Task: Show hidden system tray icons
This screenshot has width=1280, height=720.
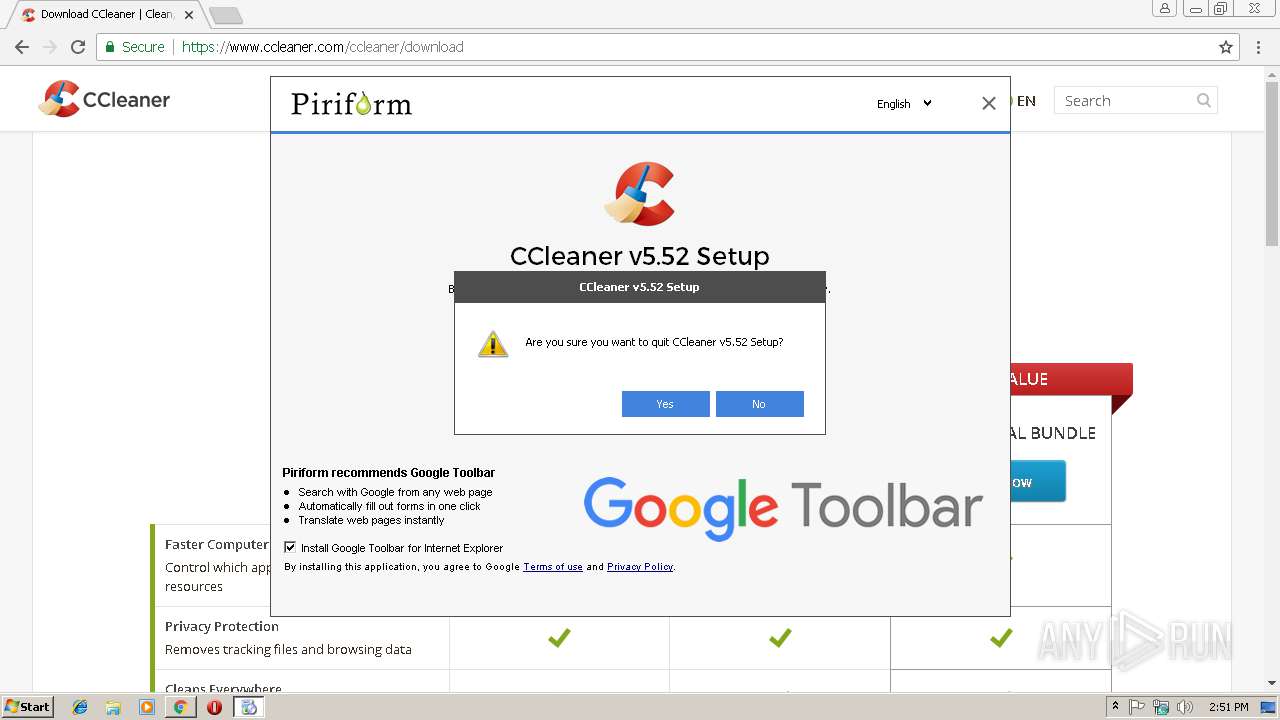Action: (x=1115, y=707)
